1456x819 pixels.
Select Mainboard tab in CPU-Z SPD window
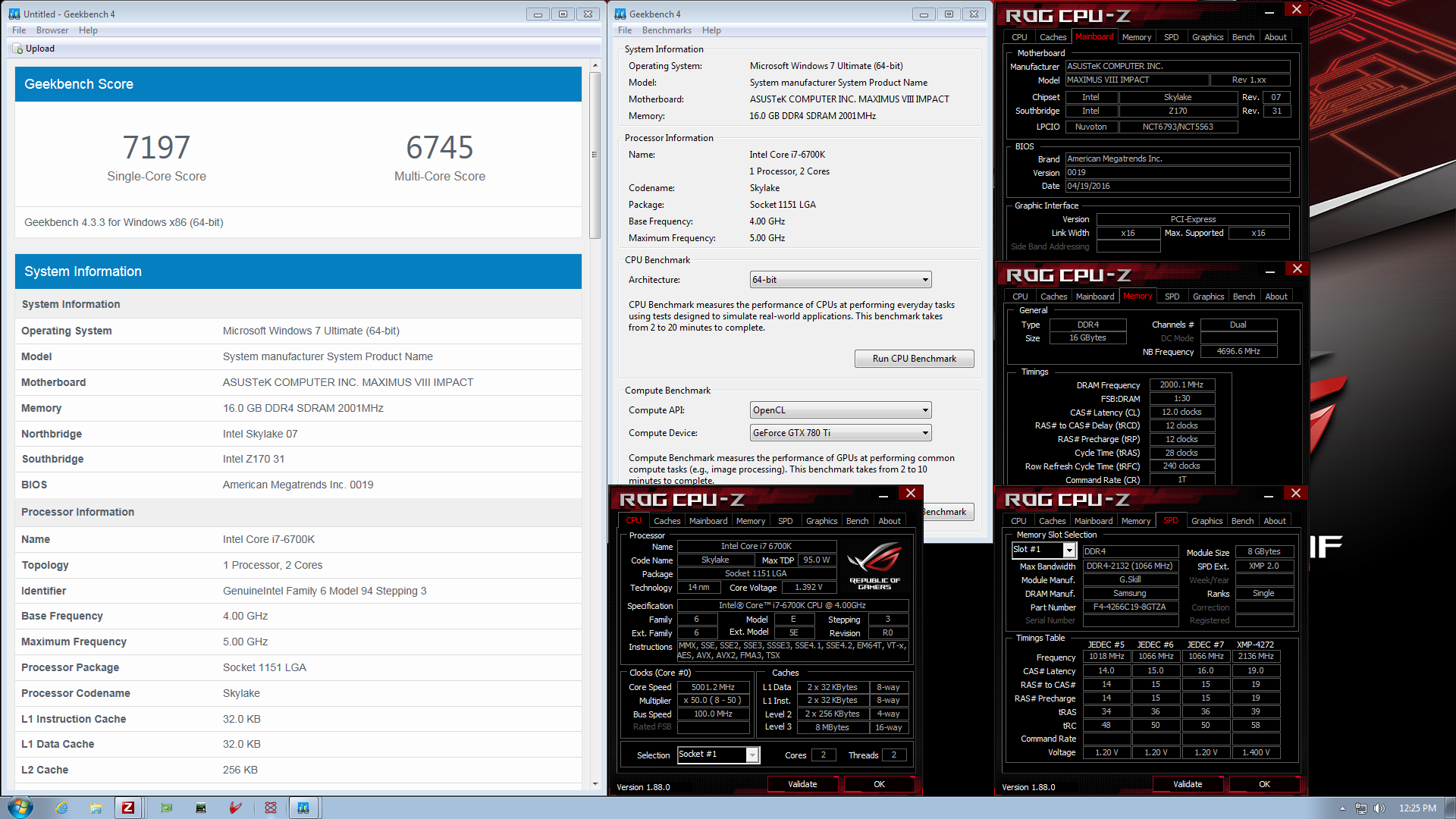pyautogui.click(x=1093, y=521)
